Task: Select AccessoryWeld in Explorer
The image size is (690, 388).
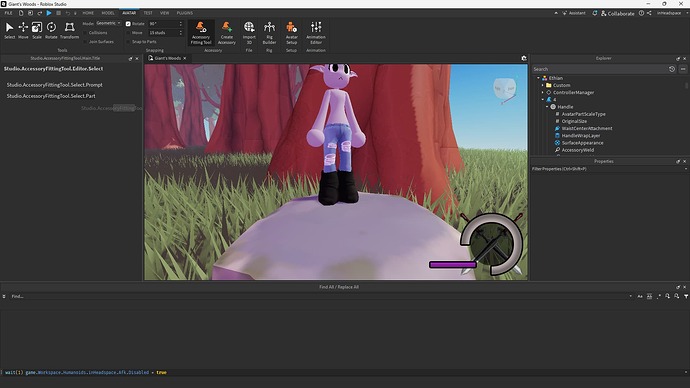Action: click(x=577, y=150)
